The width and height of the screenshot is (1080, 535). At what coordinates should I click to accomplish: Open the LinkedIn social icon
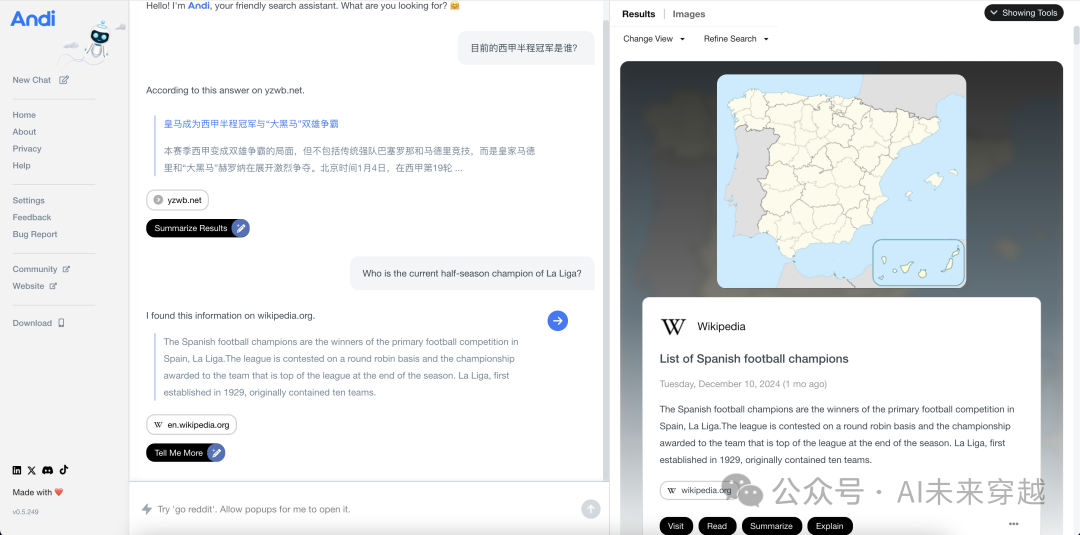tap(17, 470)
